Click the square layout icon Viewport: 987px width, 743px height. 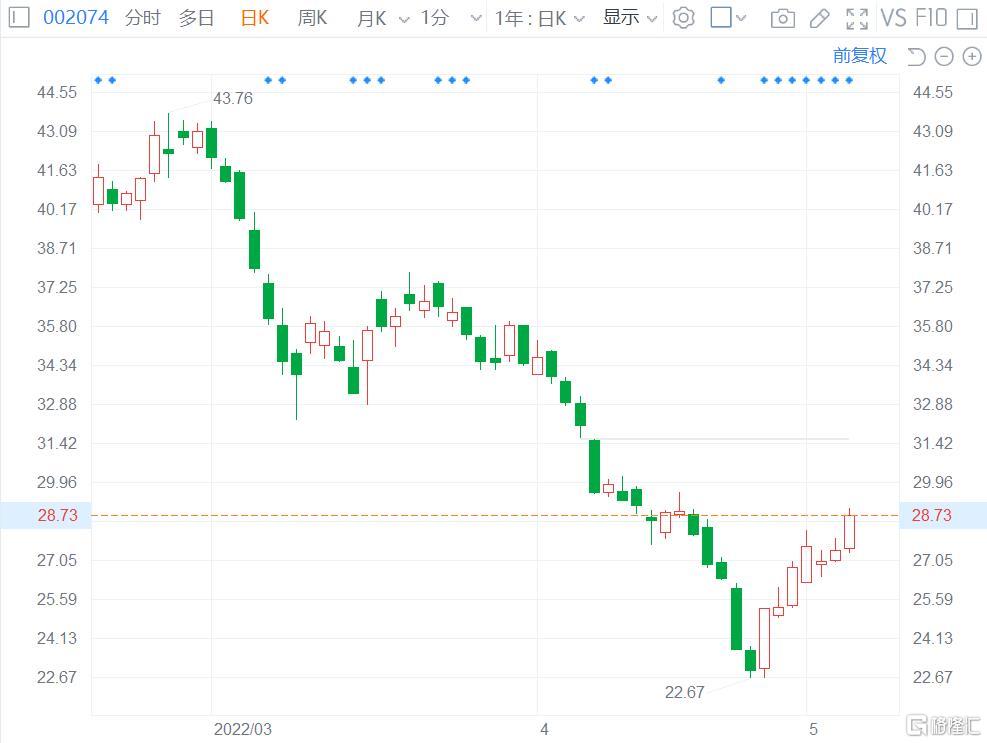pos(721,18)
